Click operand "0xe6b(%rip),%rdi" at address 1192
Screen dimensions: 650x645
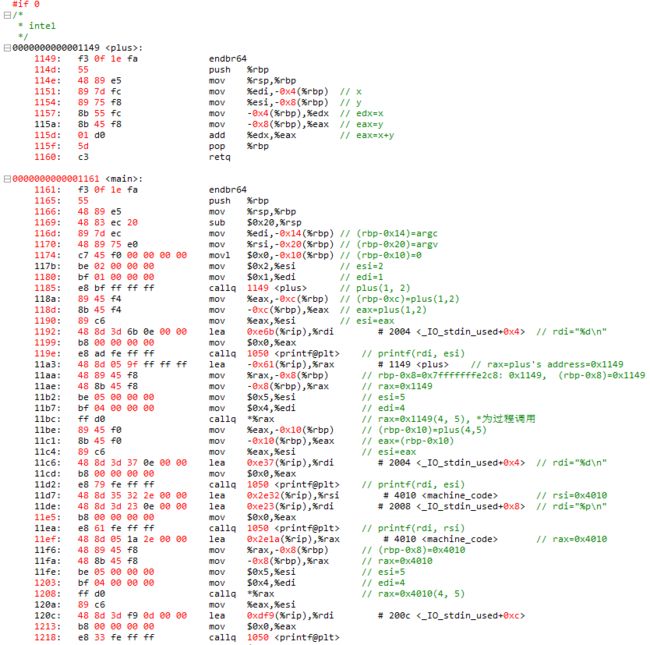[x=290, y=332]
